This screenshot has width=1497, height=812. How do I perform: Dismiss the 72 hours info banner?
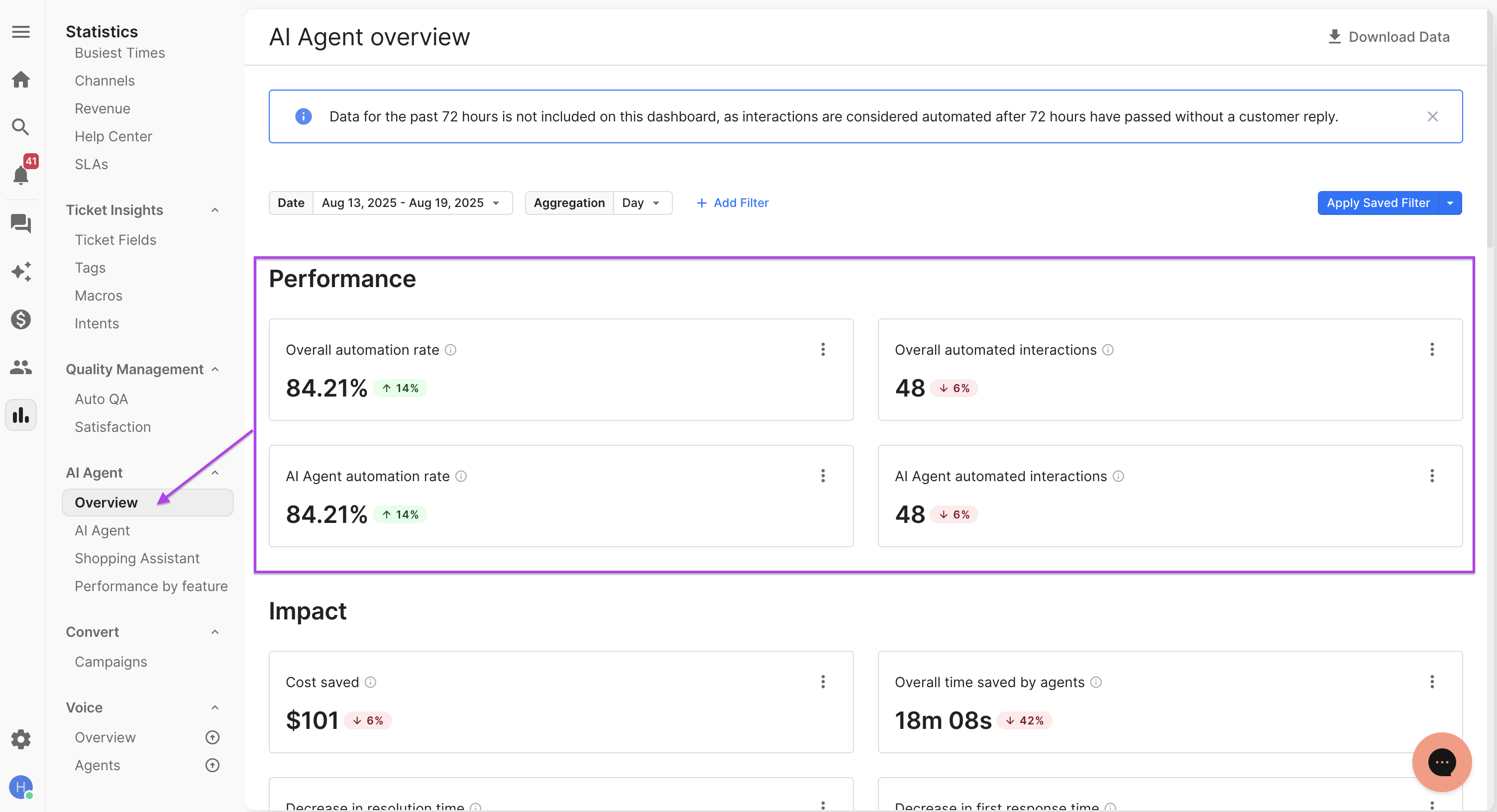coord(1432,117)
